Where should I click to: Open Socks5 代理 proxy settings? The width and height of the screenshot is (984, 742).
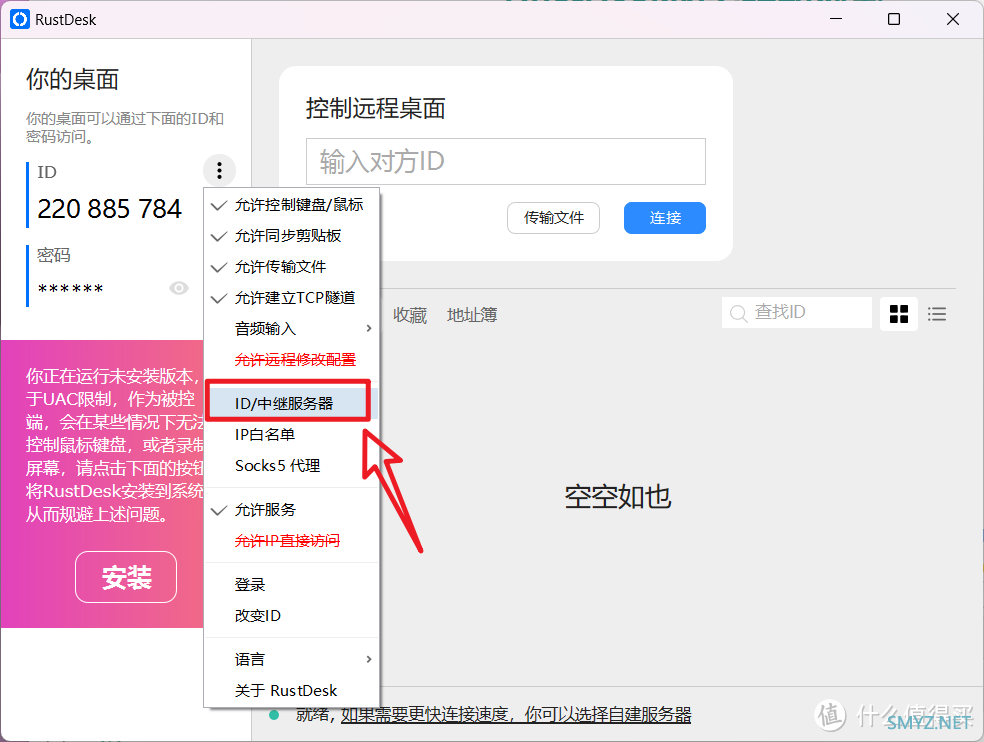(x=292, y=466)
